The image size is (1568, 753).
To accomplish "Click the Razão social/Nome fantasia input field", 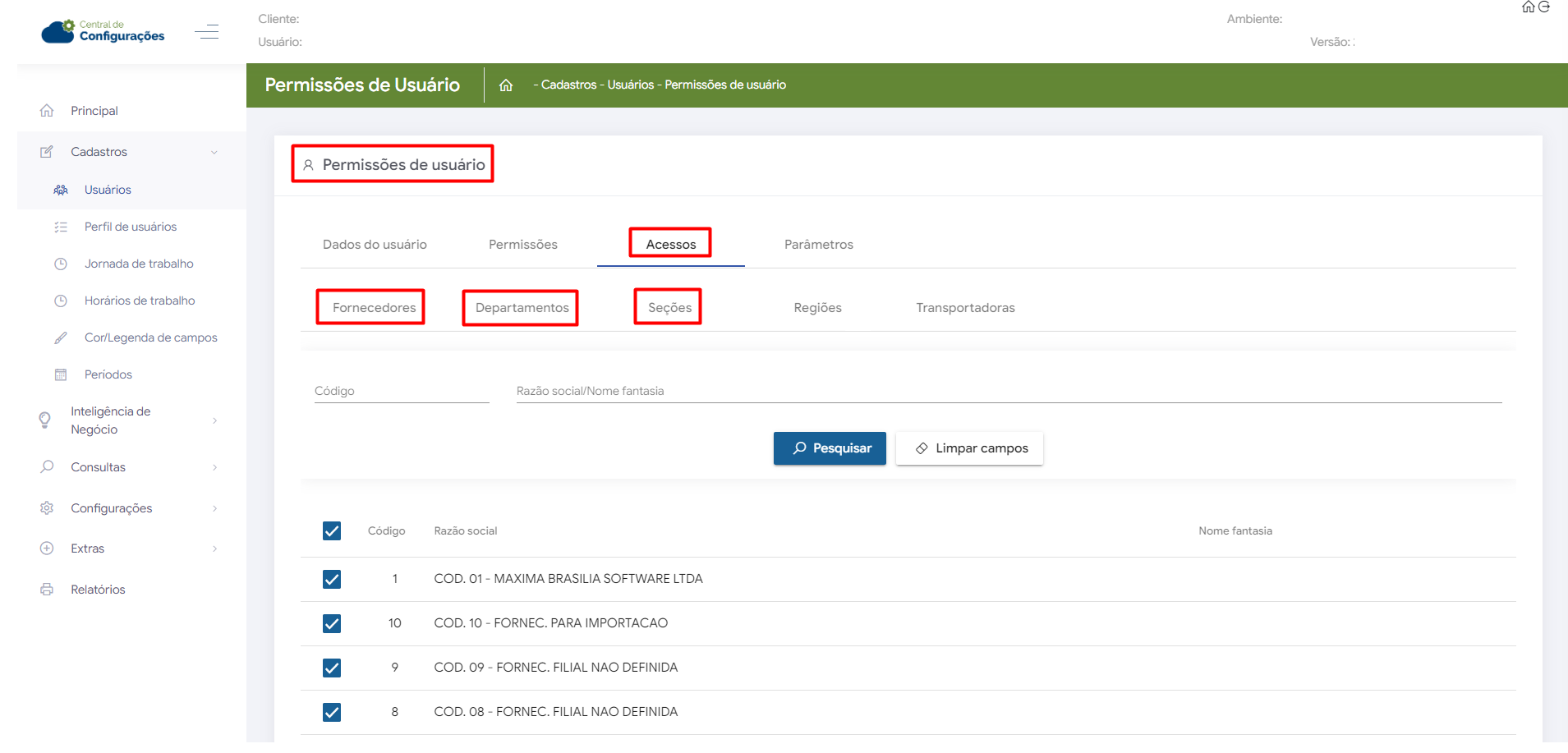I will pos(1009,391).
